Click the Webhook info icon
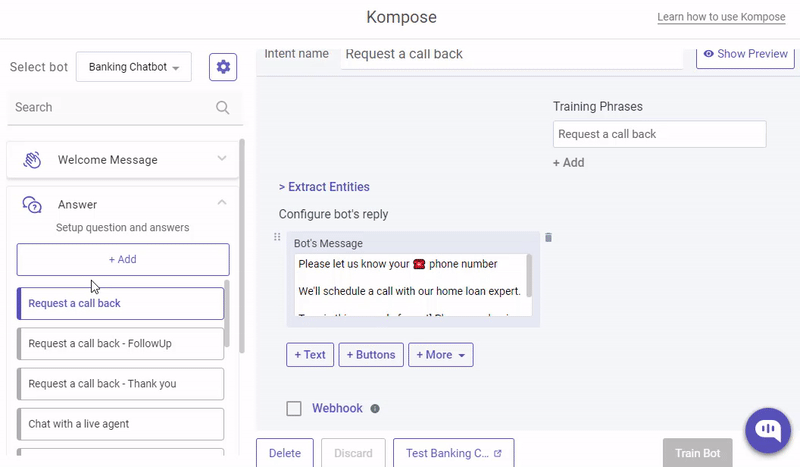Viewport: 800px width, 467px height. click(x=375, y=408)
